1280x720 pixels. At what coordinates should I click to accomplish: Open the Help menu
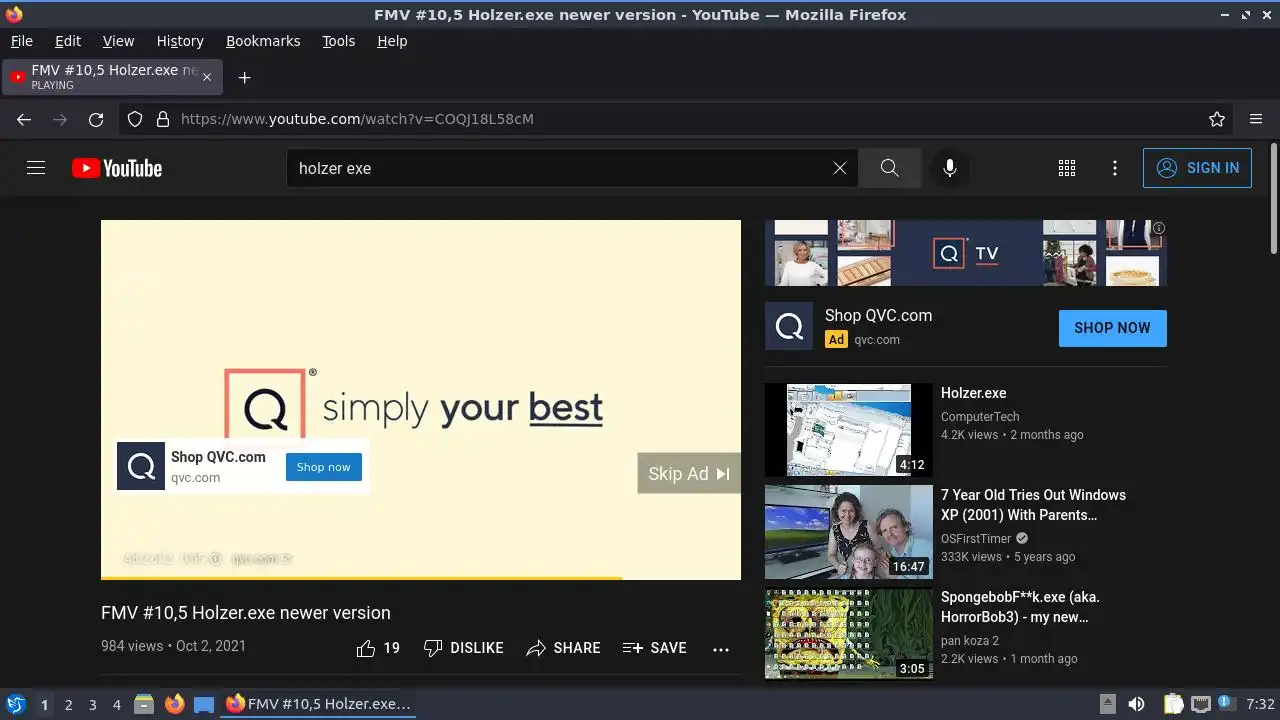392,41
